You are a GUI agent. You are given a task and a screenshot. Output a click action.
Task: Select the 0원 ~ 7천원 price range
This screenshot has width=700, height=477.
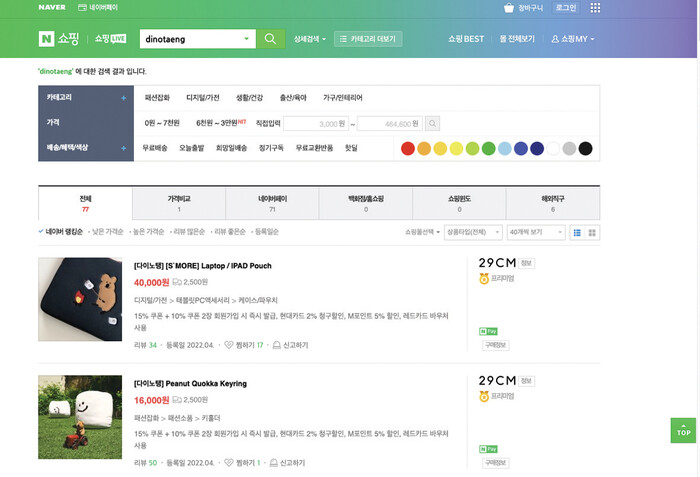coord(162,123)
